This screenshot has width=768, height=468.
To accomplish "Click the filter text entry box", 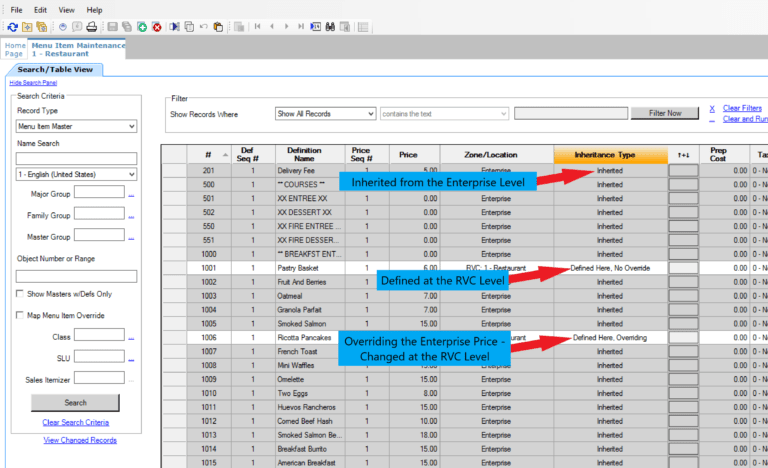I will 571,114.
